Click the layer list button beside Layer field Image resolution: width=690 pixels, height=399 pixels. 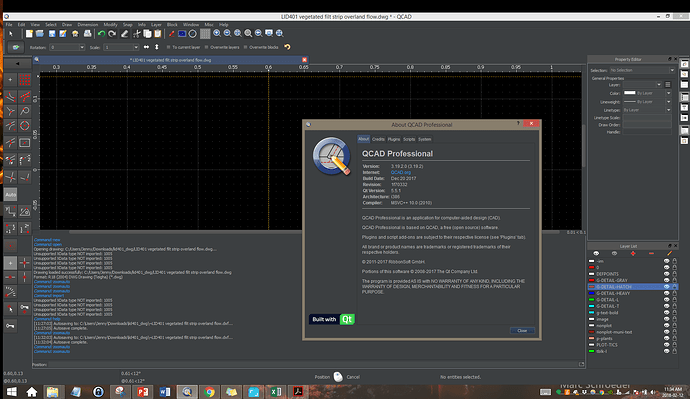tap(668, 84)
